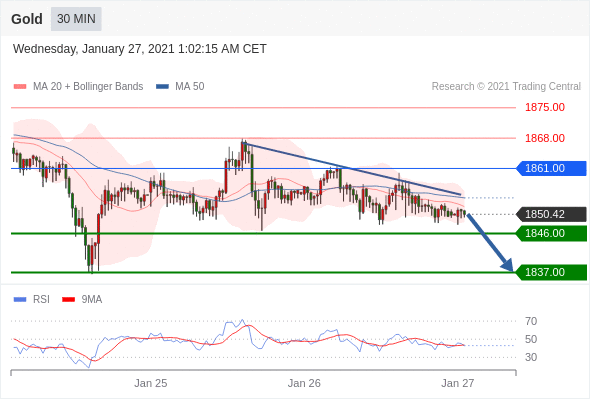Viewport: 590px width, 400px height.
Task: Click the chart date 'Wednesday, January 27, 2021'
Action: 93,49
